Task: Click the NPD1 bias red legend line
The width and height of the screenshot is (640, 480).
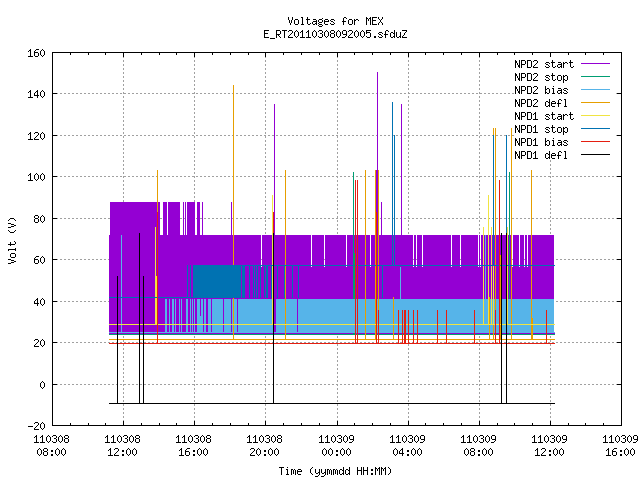Action: coord(595,142)
